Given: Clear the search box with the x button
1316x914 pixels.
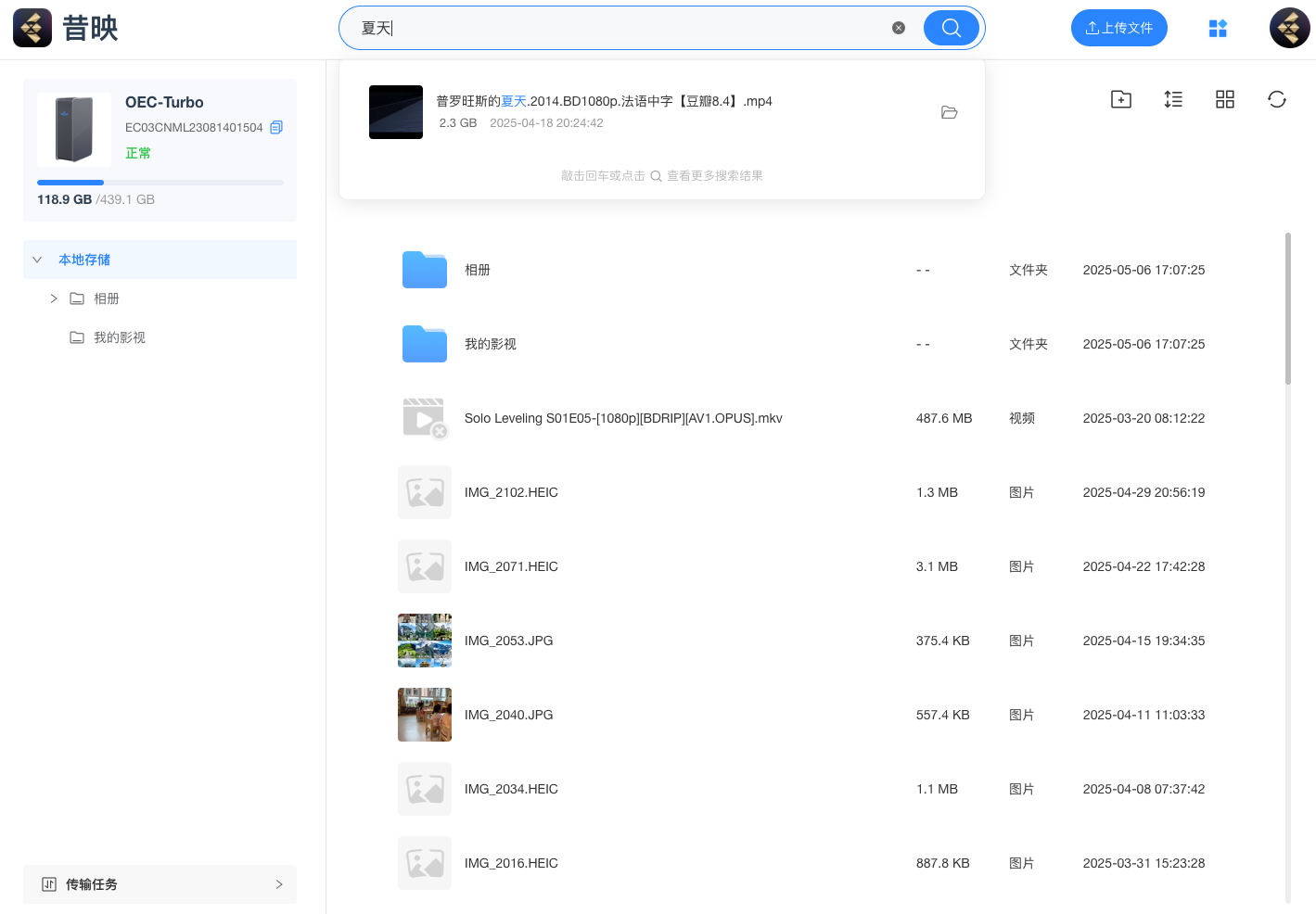Looking at the screenshot, I should pos(898,27).
